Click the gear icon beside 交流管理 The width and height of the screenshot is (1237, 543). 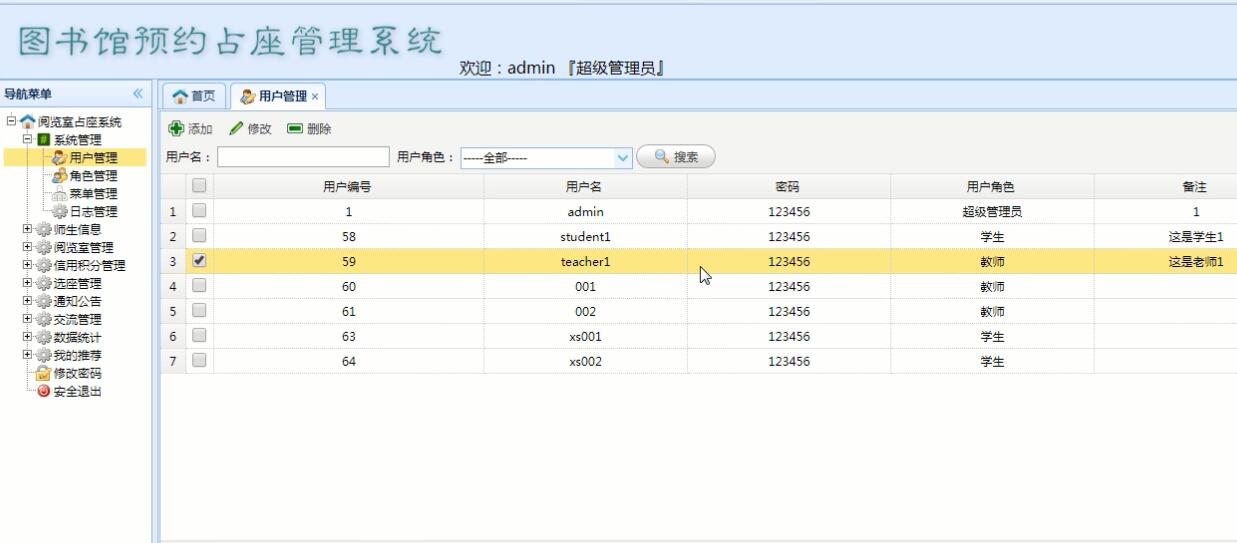(43, 319)
